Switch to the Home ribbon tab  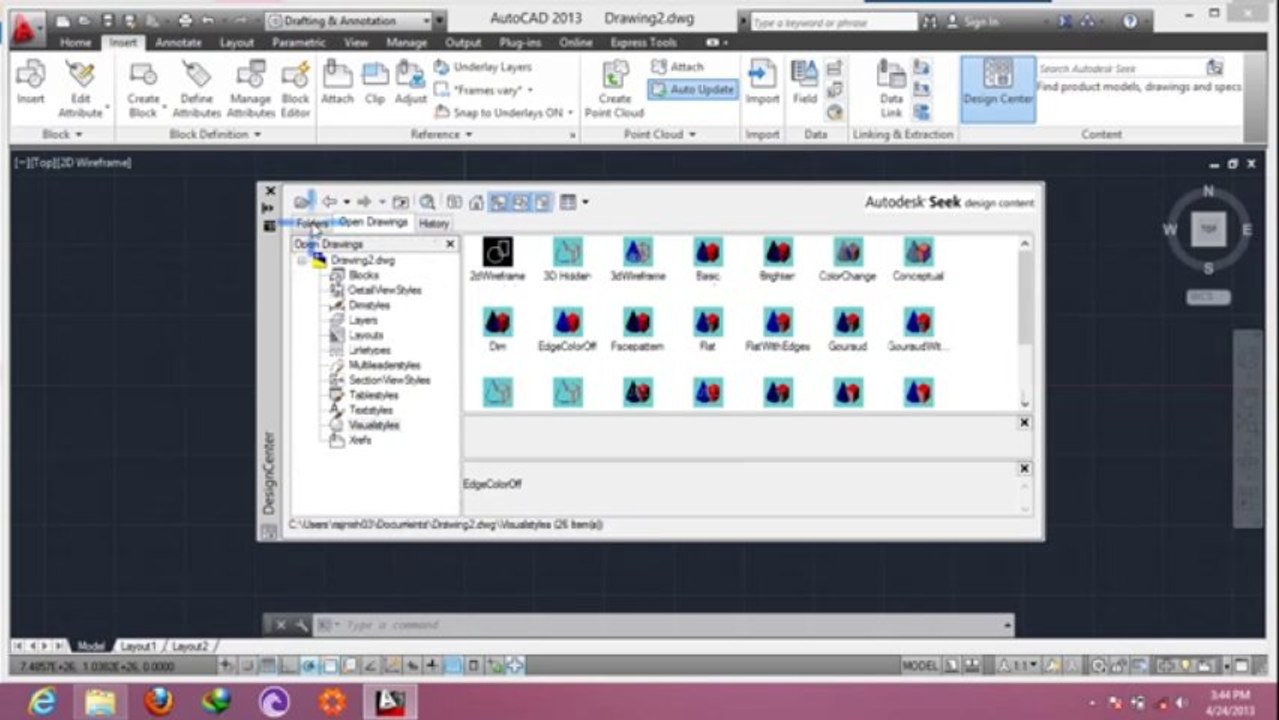pos(75,43)
